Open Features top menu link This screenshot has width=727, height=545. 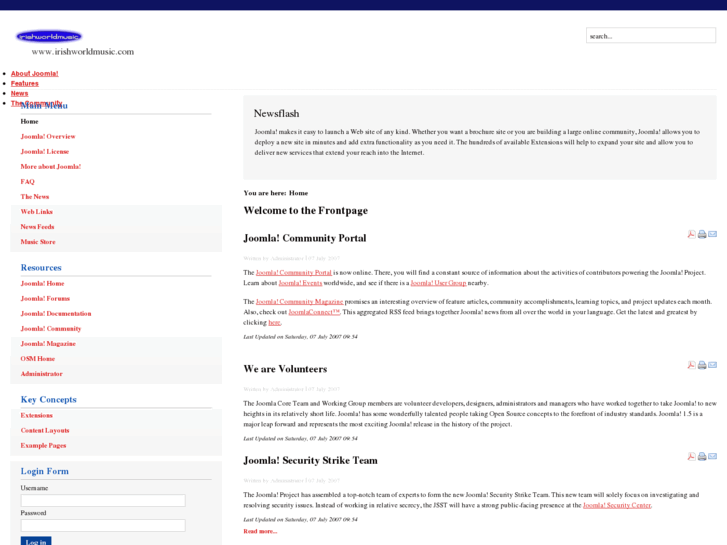25,83
